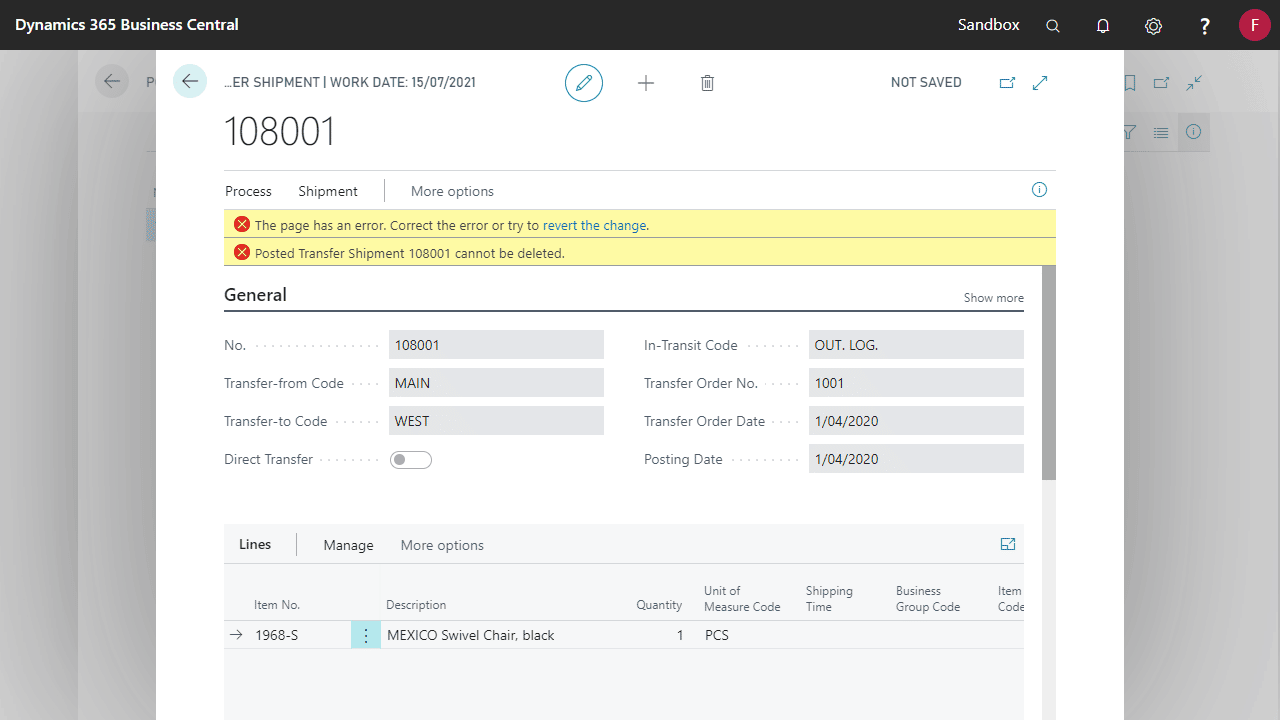Click the Description column header
Image resolution: width=1280 pixels, height=720 pixels.
coord(416,605)
